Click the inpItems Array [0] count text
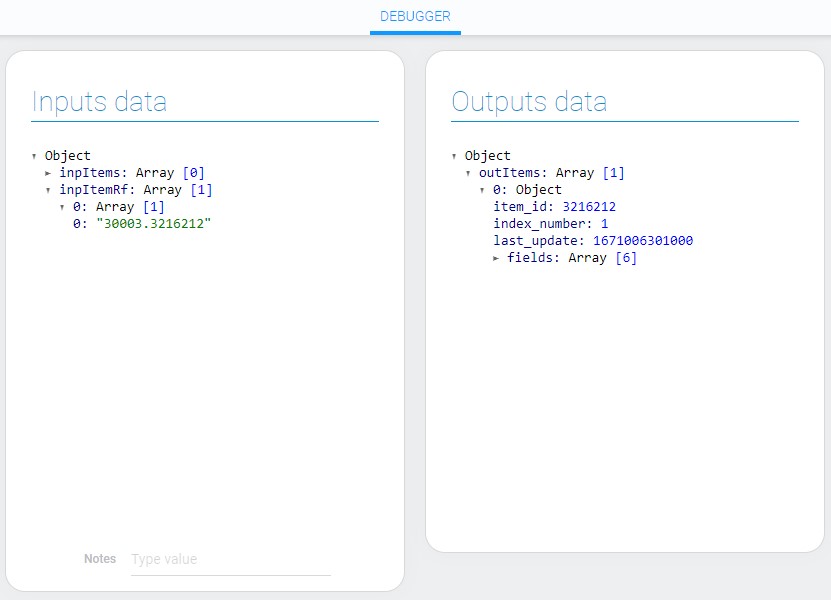The image size is (831, 600). 193,173
